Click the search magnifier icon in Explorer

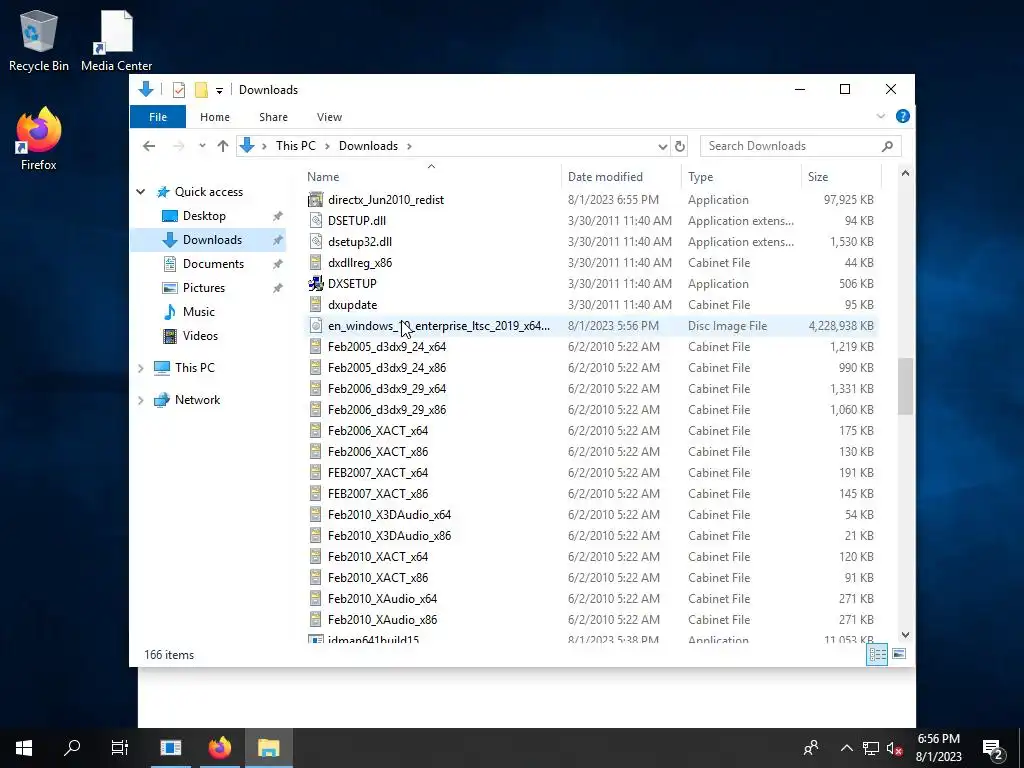click(x=887, y=146)
